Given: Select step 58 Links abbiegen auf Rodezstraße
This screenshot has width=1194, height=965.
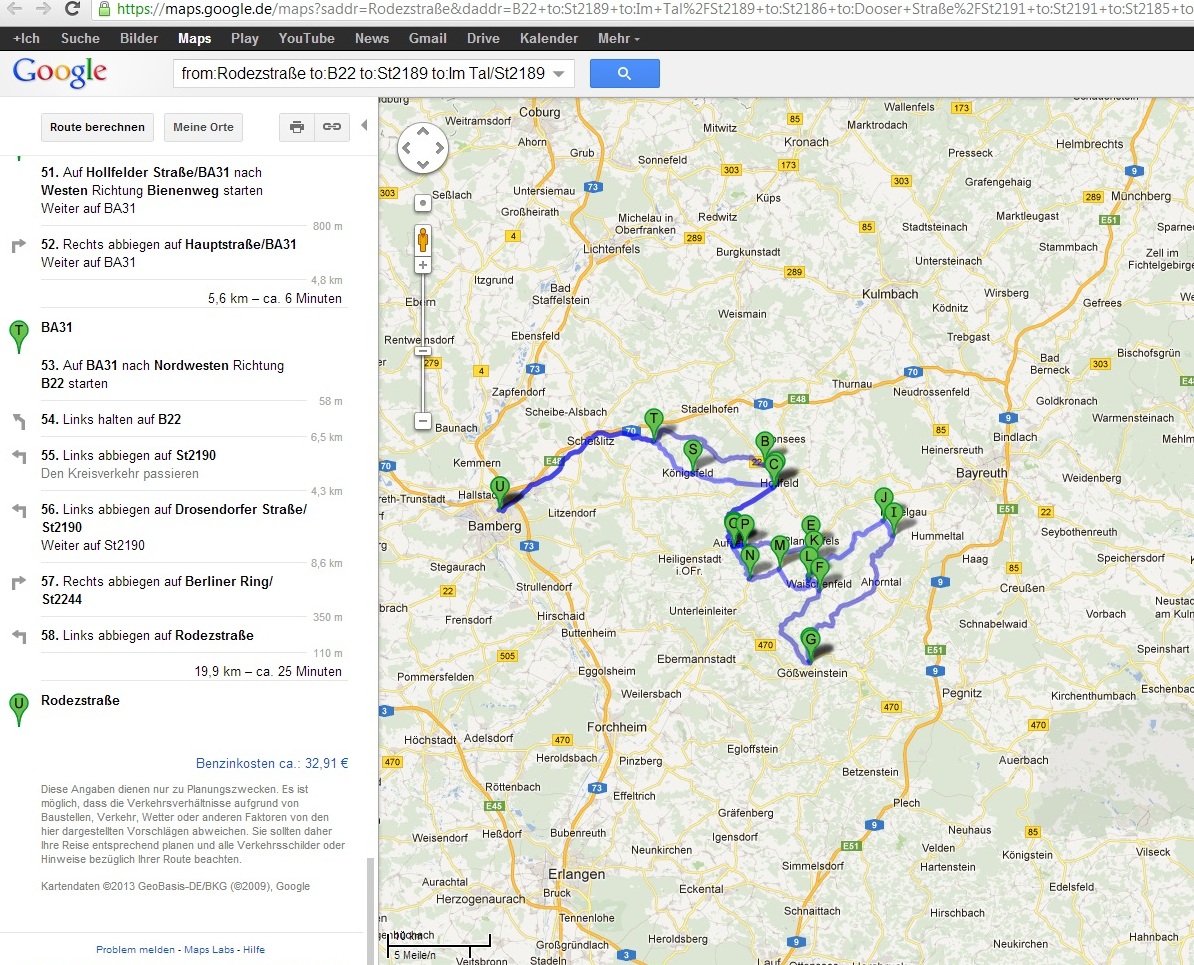Looking at the screenshot, I should point(148,635).
